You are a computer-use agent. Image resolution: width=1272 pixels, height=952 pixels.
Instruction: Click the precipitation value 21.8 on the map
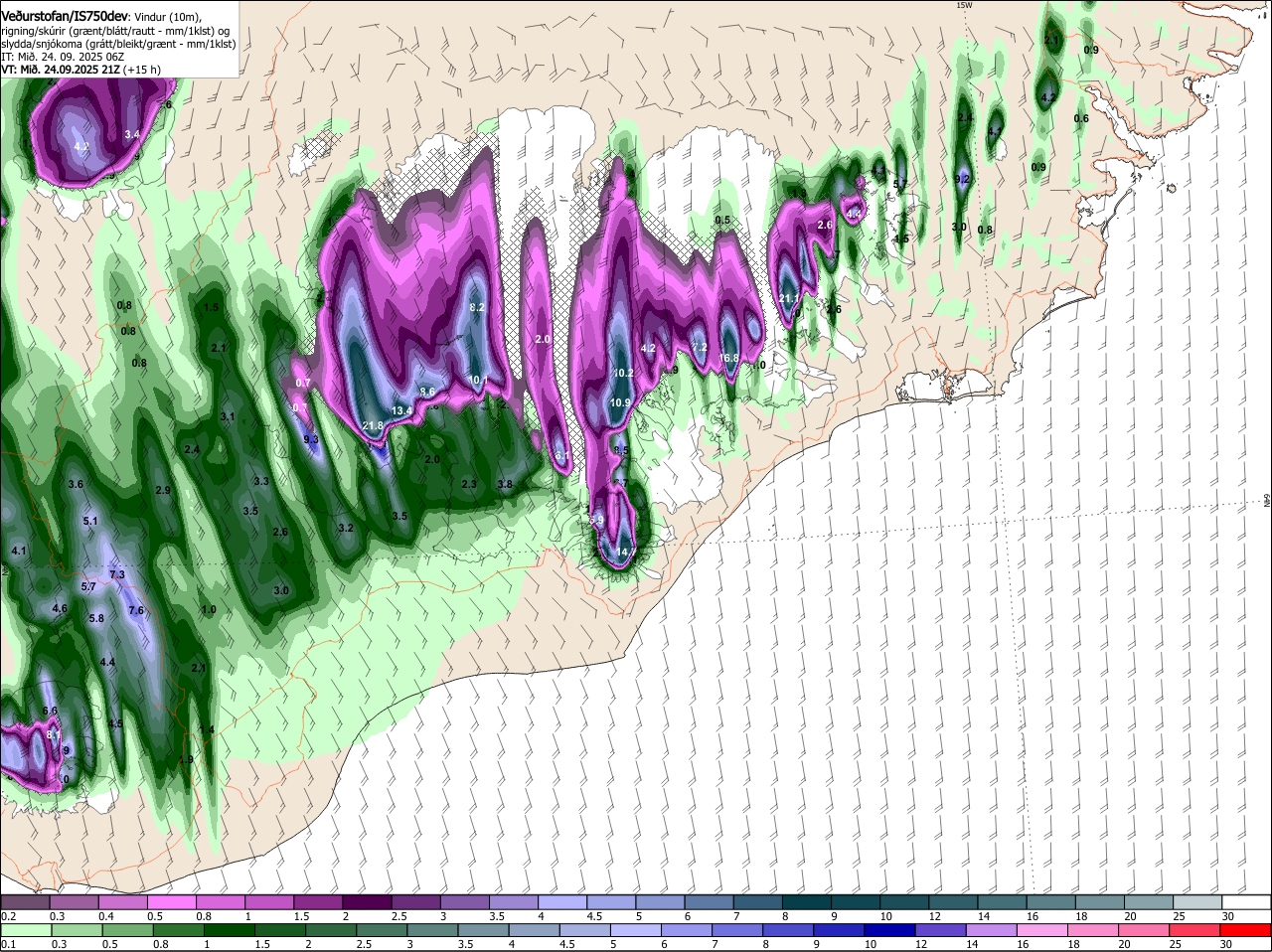373,426
